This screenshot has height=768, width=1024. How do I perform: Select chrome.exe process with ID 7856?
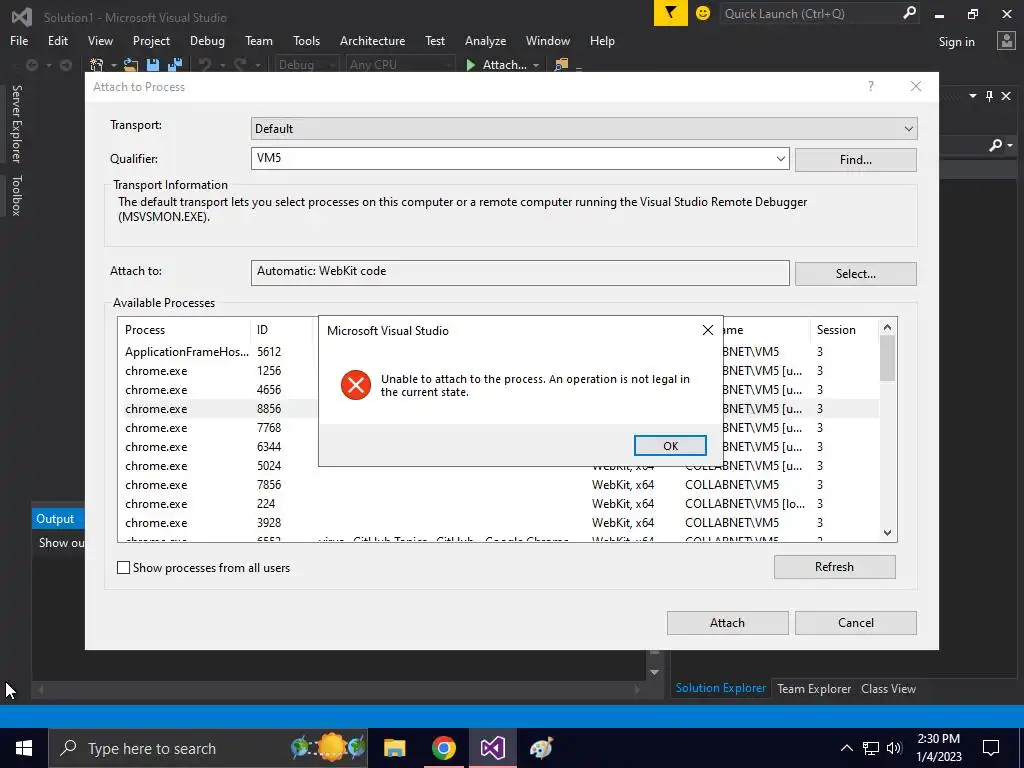coord(498,485)
